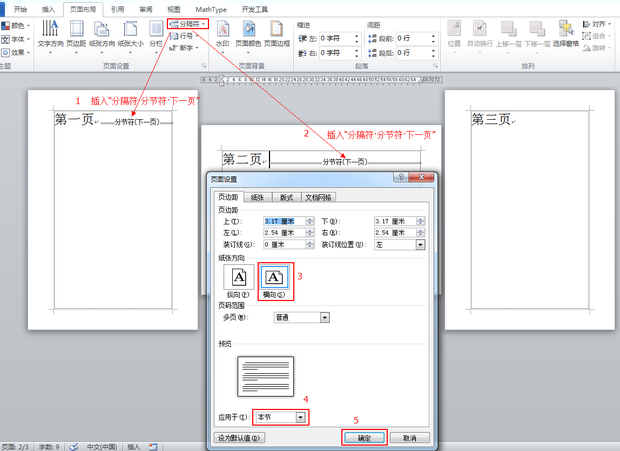Click the OK (确定) button
This screenshot has height=451, width=620.
point(364,438)
